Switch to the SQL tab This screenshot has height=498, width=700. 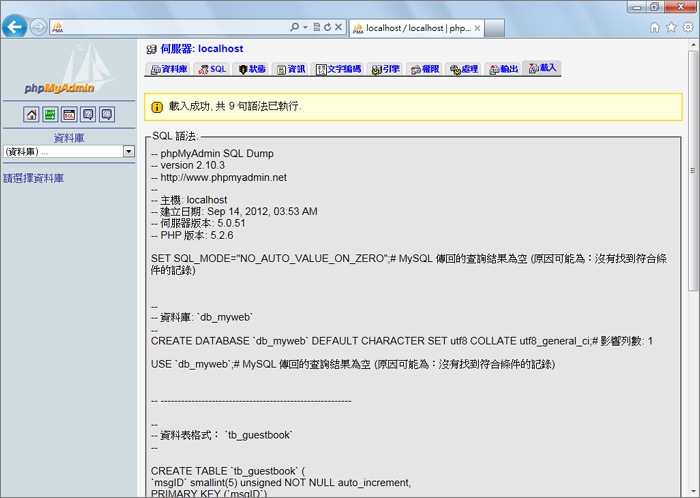point(212,69)
